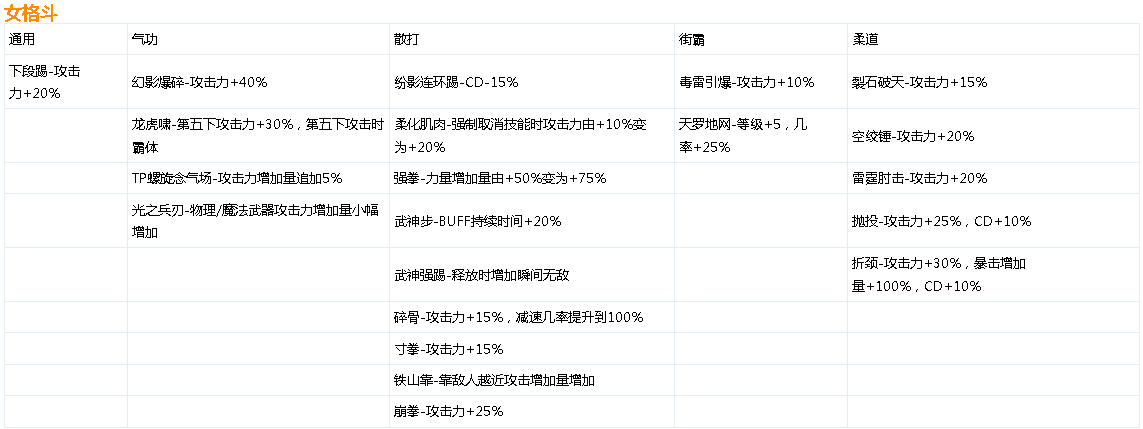The image size is (1143, 429).
Task: Click the 崩拳 attack +25% cell
Action: click(x=531, y=411)
